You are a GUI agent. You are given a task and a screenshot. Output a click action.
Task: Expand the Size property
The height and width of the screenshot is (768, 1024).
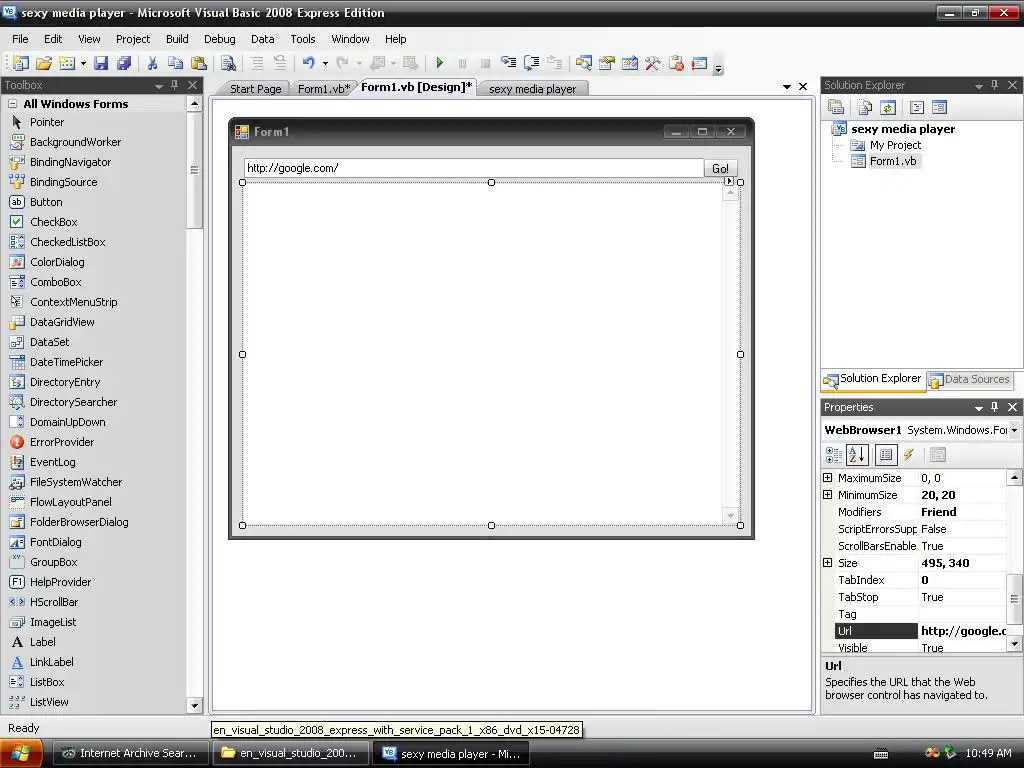827,563
